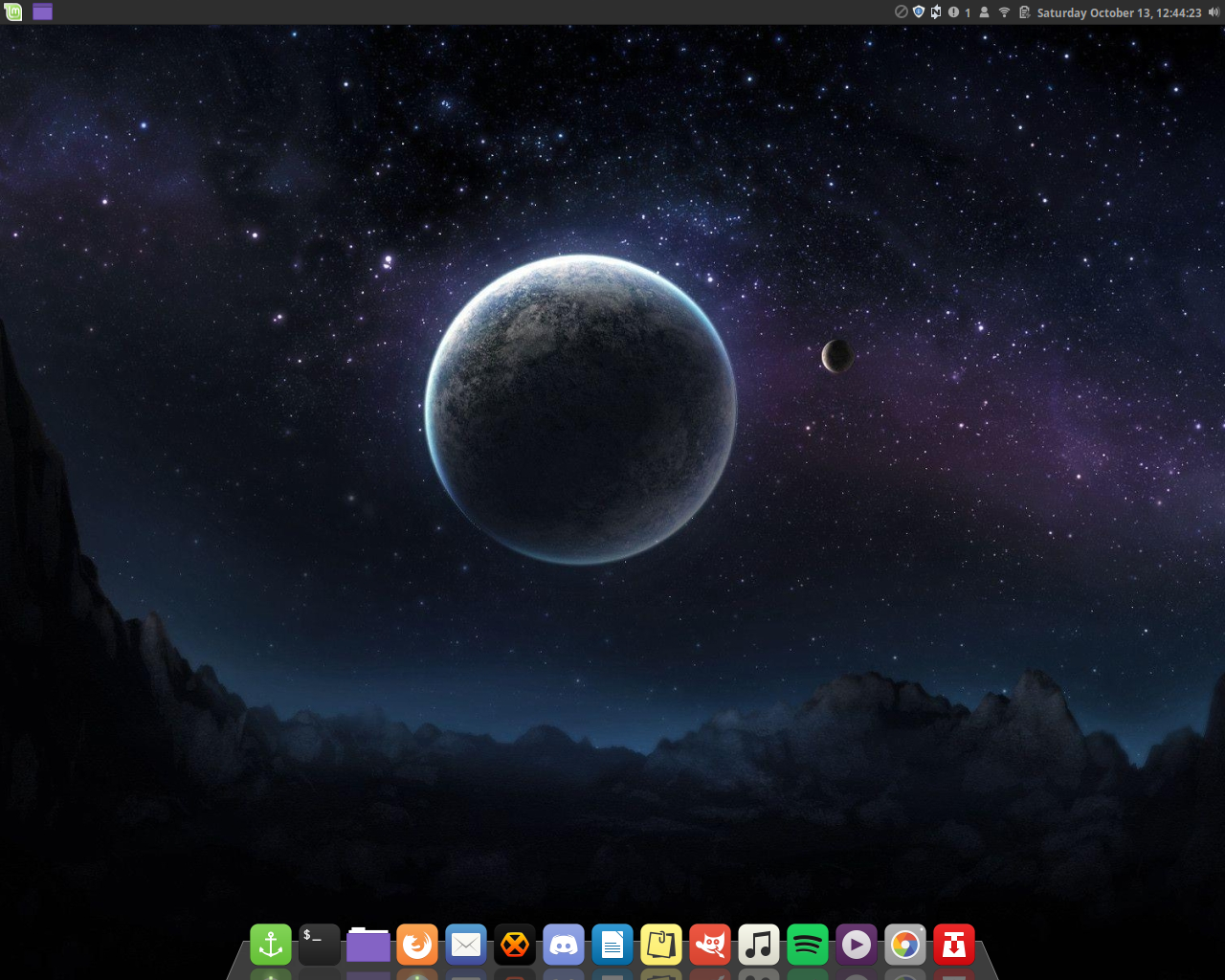Open the music note player app
The height and width of the screenshot is (980, 1225).
pos(759,945)
